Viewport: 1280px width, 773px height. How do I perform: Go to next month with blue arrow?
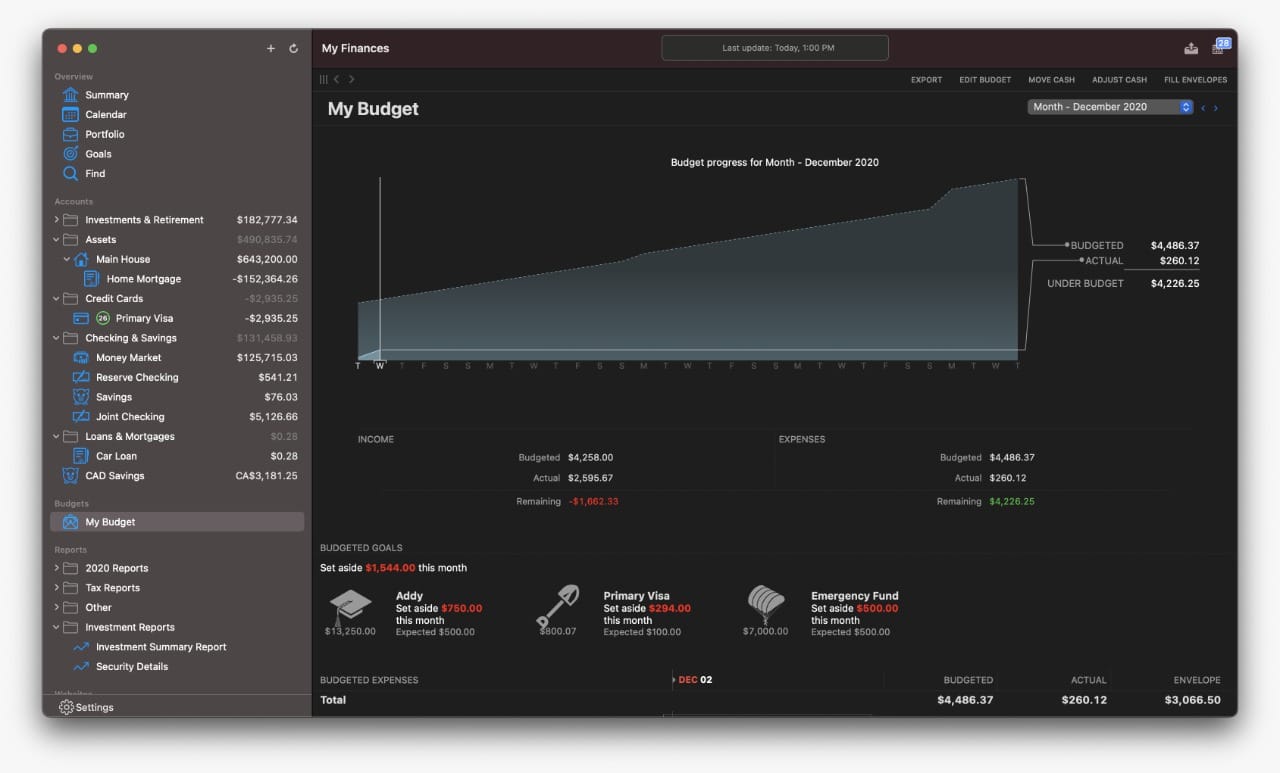click(x=1216, y=108)
